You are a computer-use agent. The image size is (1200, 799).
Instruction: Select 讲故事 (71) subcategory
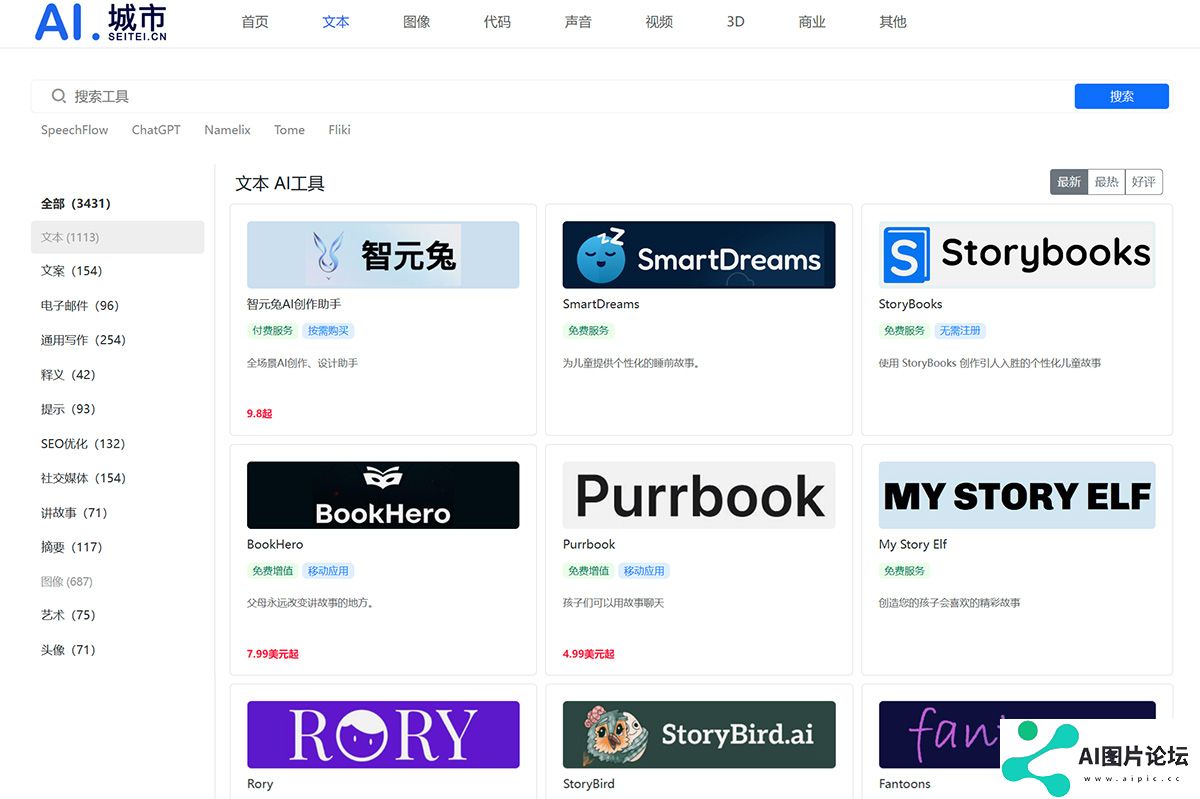(74, 513)
